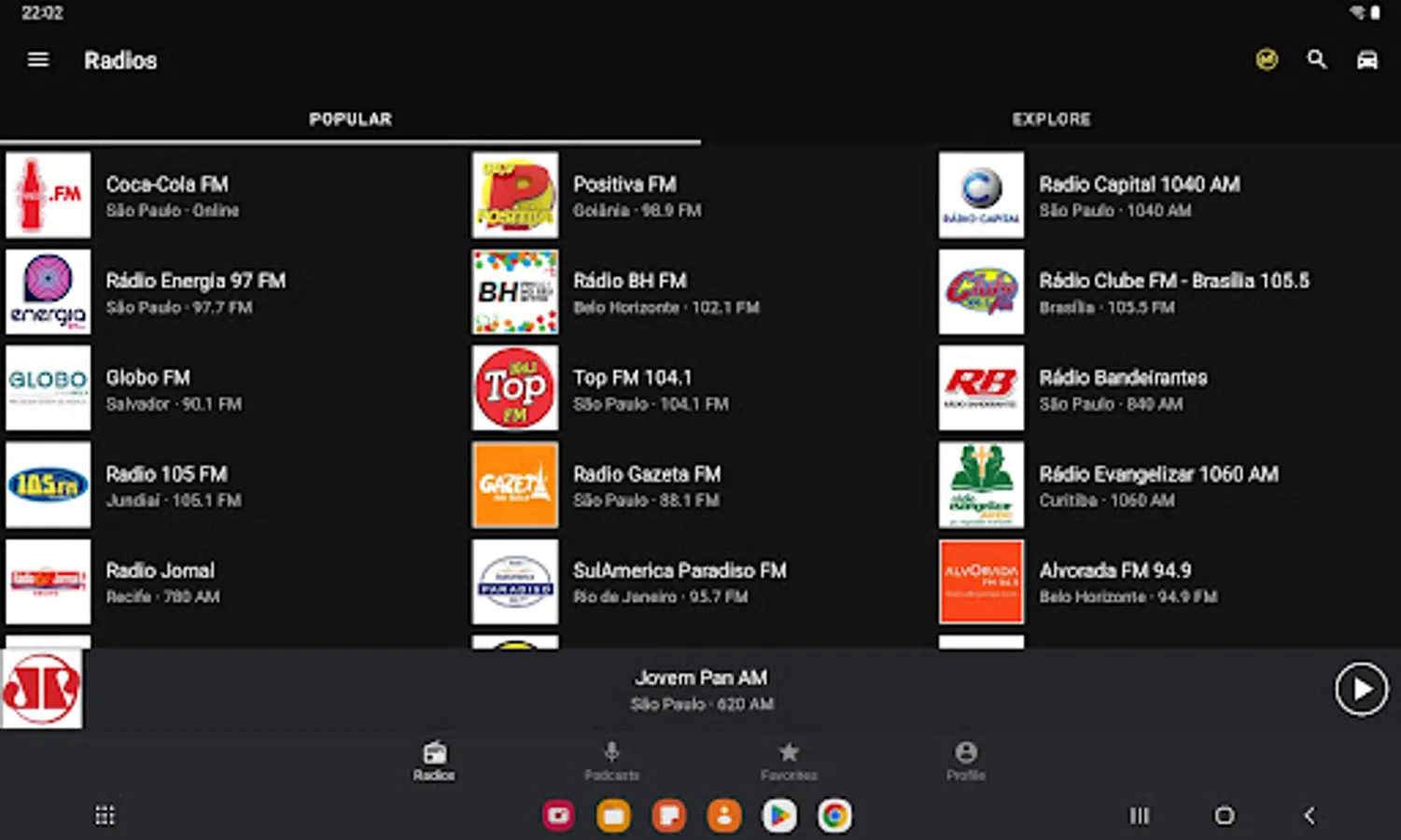Click the Positiva FM logo
Viewport: 1401px width, 840px height.
click(x=515, y=195)
